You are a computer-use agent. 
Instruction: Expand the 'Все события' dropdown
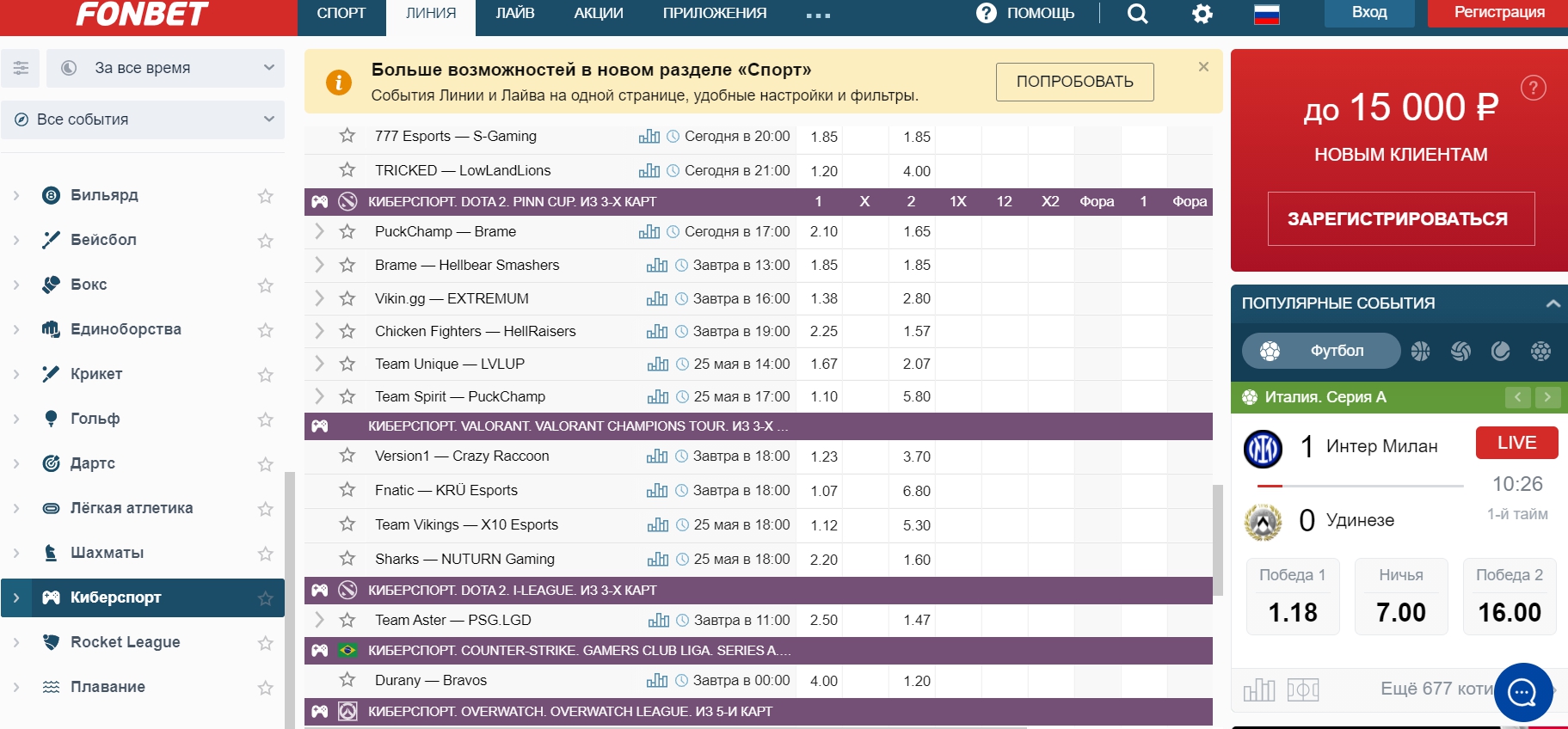pos(143,119)
